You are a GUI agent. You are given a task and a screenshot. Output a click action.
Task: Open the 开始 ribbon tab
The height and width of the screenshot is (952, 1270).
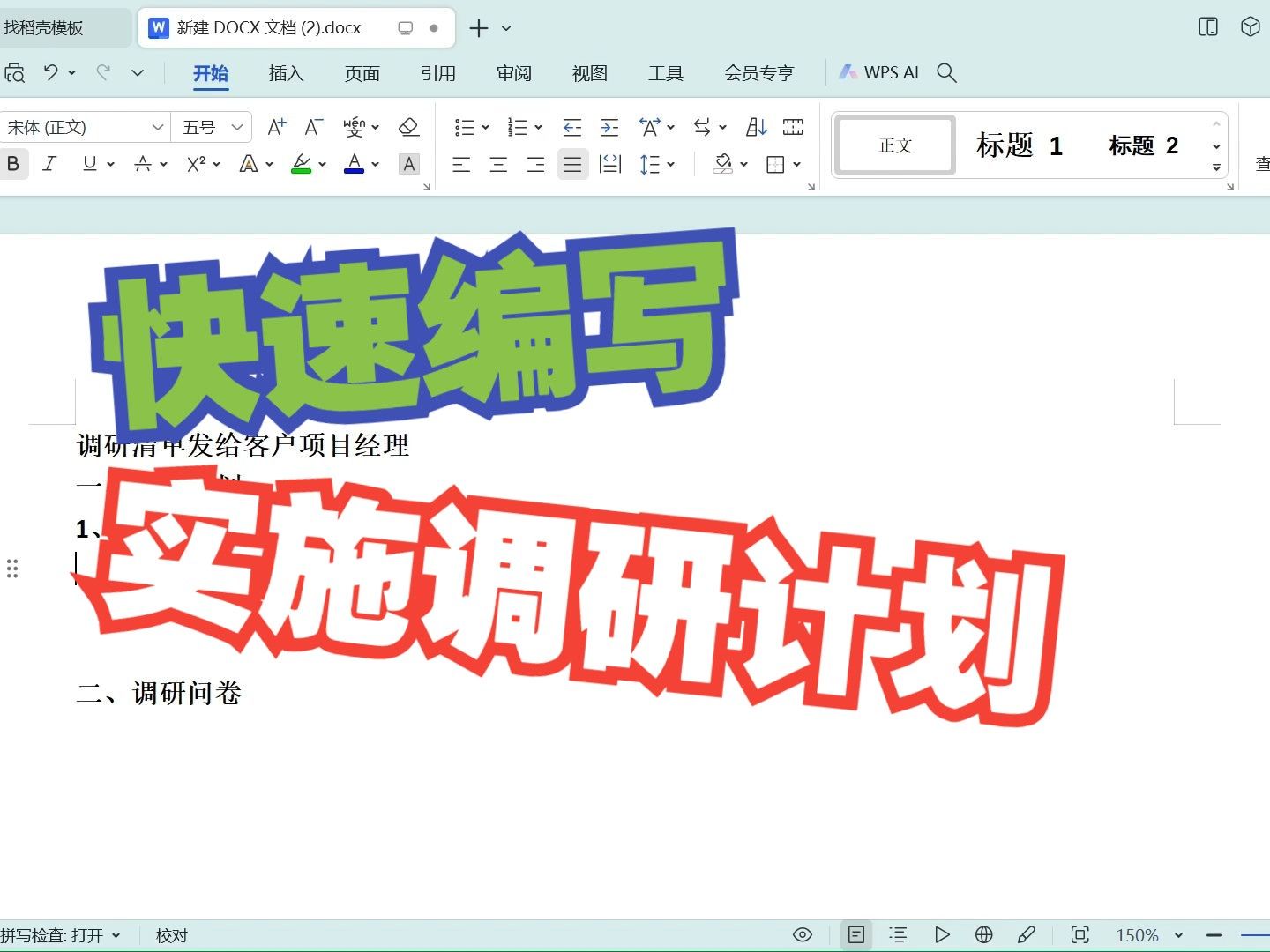click(211, 73)
